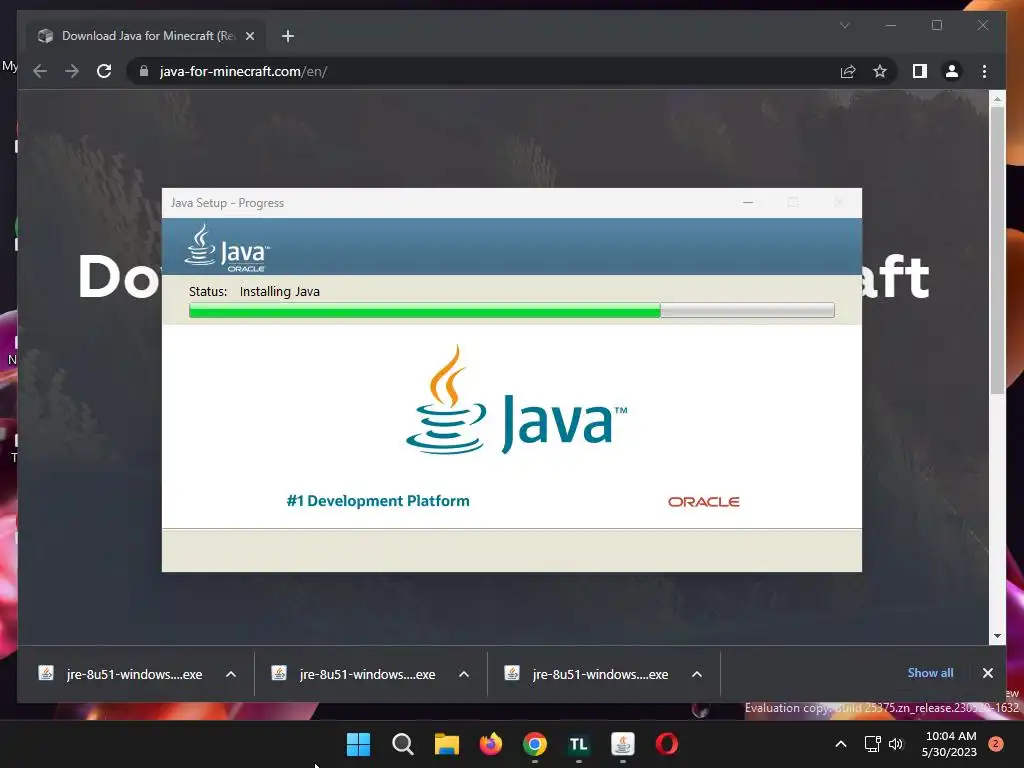Click the 'Installing Java' status text
This screenshot has height=768, width=1024.
[x=280, y=291]
